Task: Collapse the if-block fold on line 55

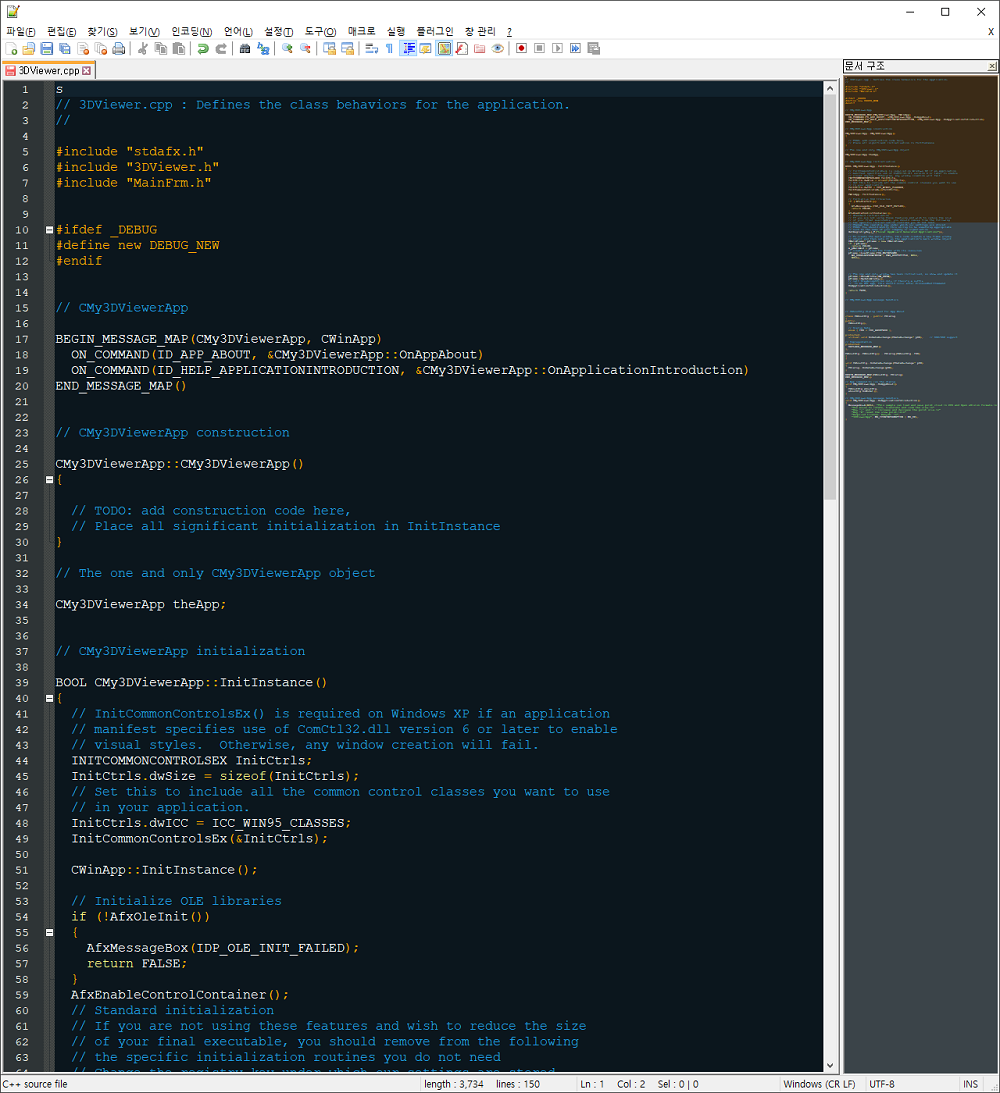Action: pyautogui.click(x=49, y=932)
